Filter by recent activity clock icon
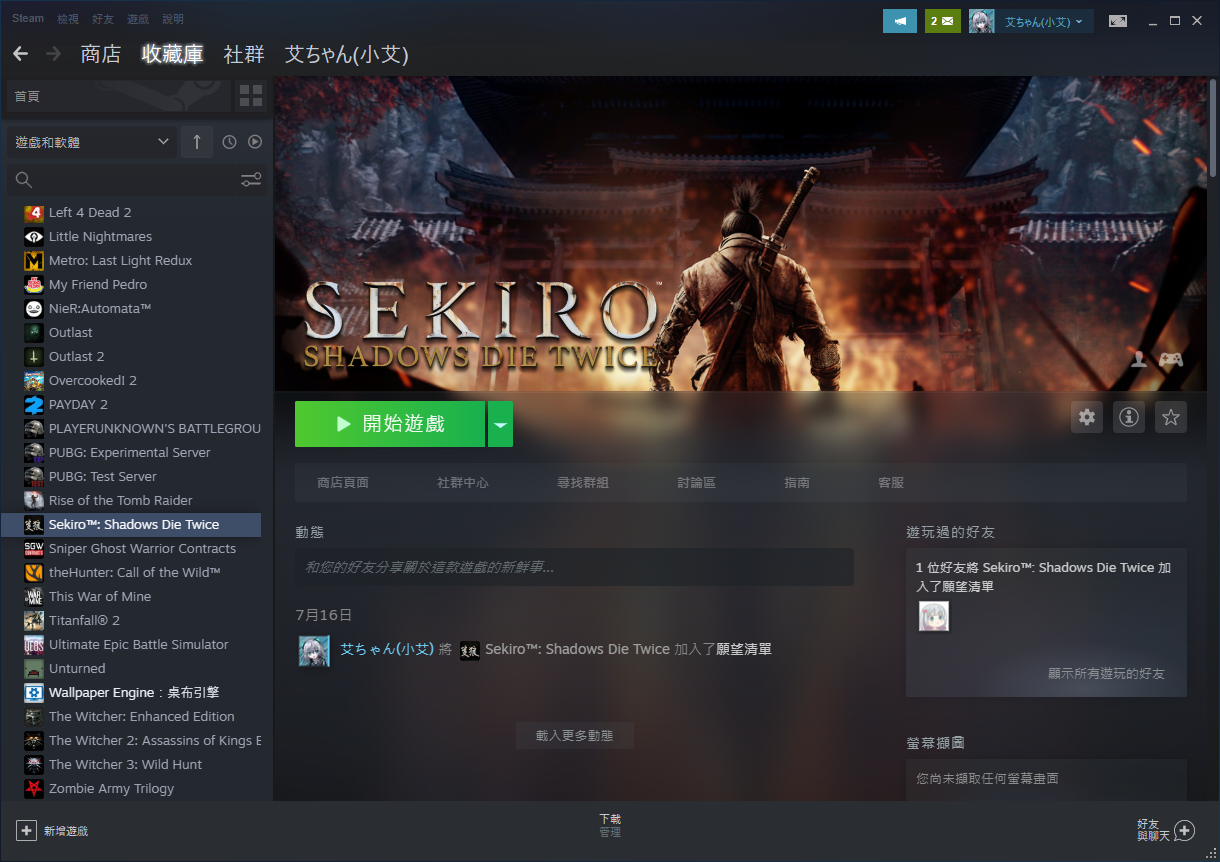The image size is (1220, 862). click(229, 142)
